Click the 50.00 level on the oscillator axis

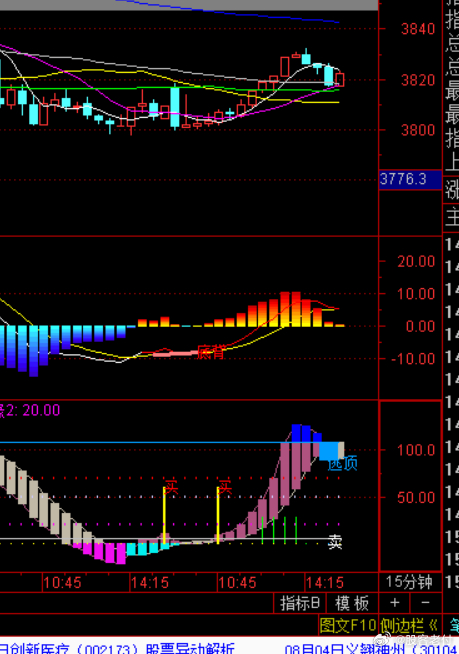pos(416,497)
